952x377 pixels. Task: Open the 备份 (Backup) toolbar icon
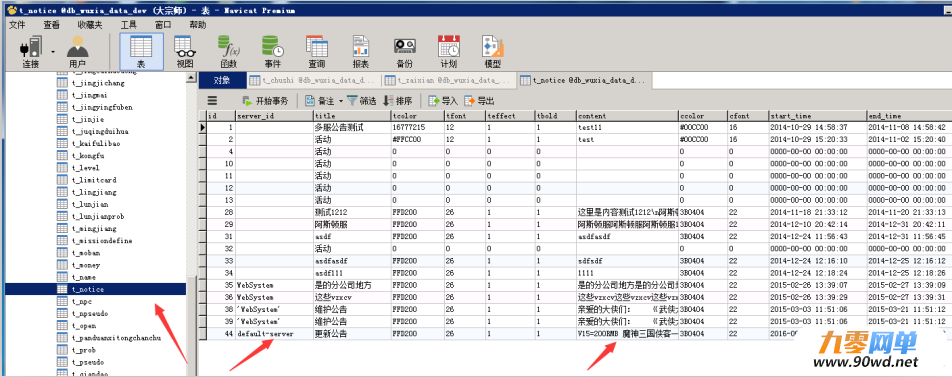pos(404,52)
